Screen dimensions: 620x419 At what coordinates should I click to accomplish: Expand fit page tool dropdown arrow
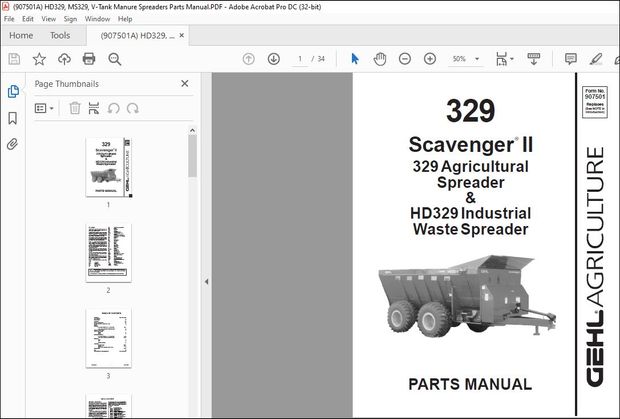(x=512, y=59)
